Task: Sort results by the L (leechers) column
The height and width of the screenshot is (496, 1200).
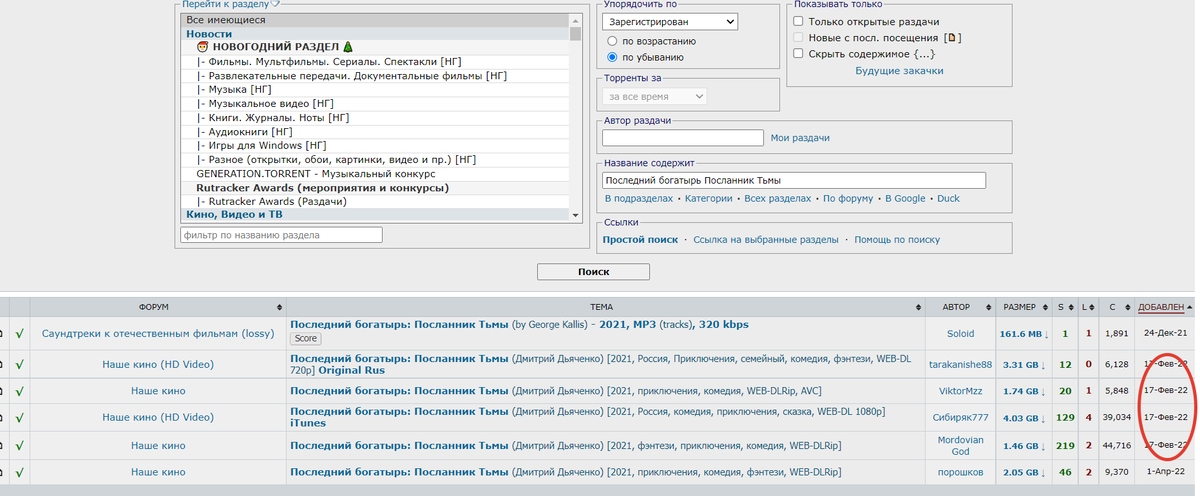Action: [1087, 306]
